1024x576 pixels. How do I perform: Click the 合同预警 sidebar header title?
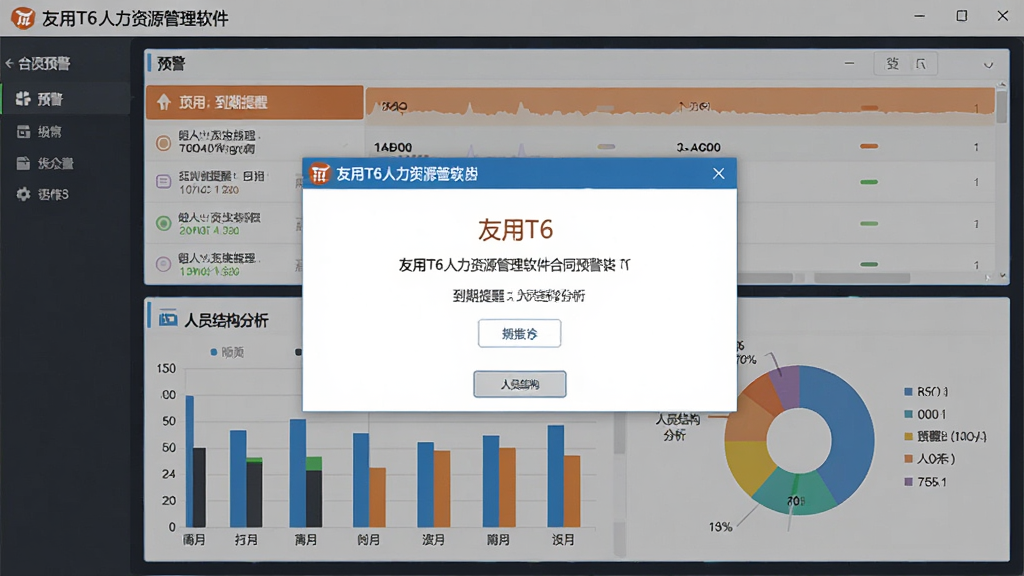click(x=44, y=63)
